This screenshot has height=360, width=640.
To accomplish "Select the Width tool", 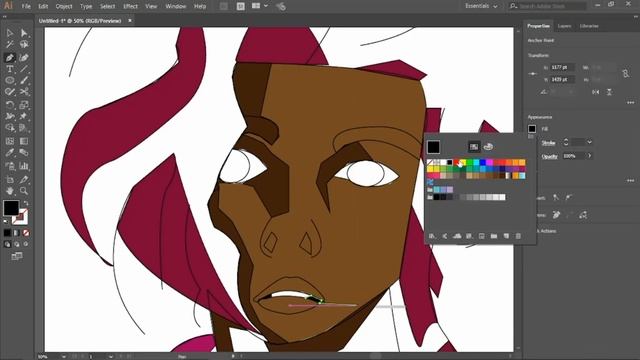I will tap(10, 117).
